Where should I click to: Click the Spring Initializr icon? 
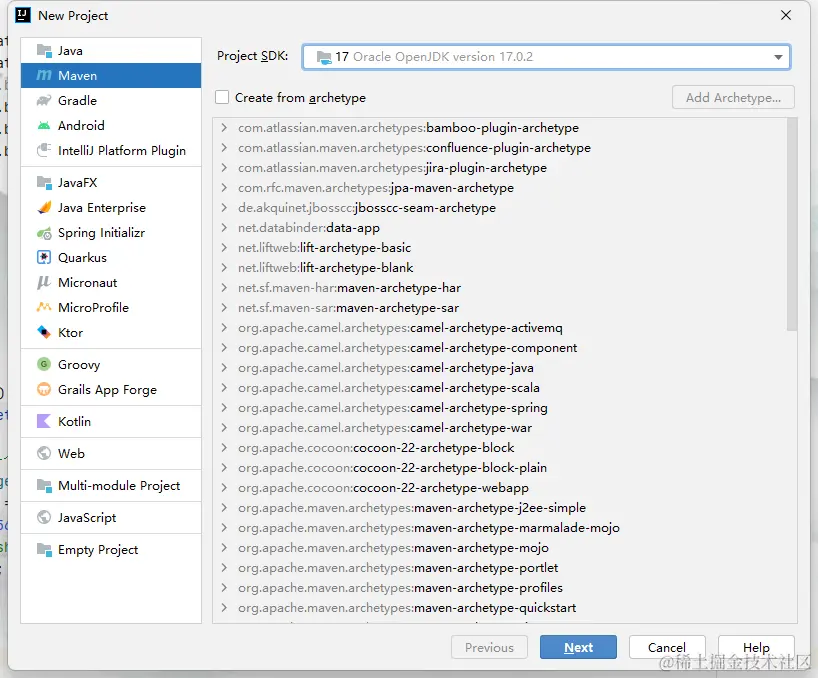pos(44,233)
